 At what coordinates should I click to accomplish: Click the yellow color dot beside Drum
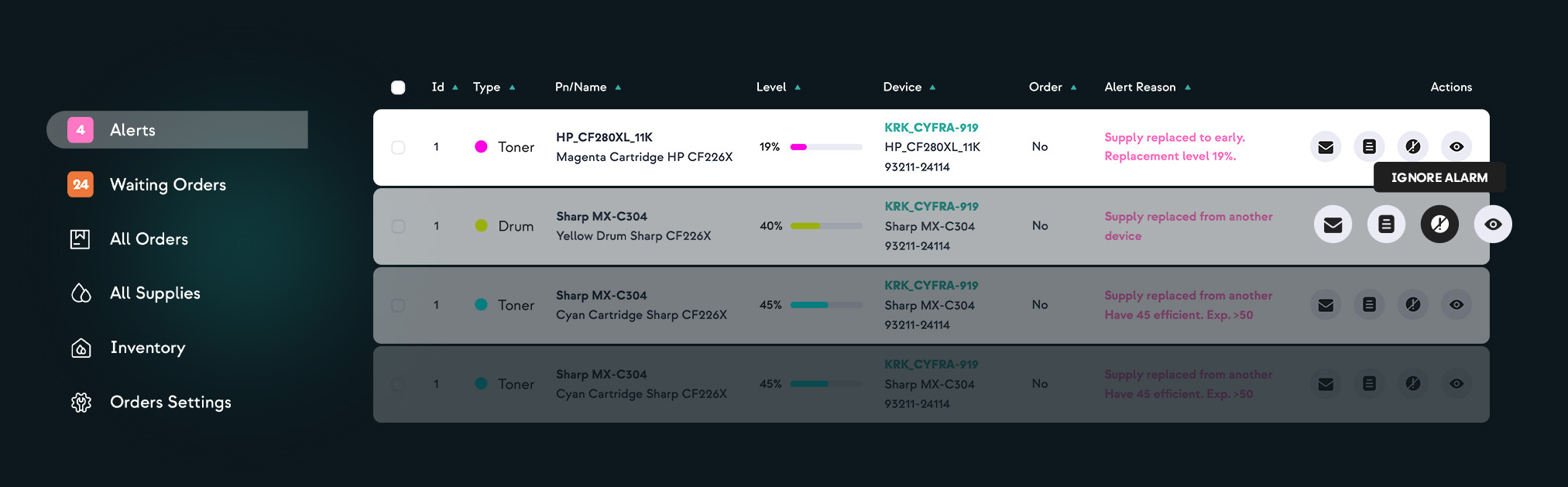coord(481,225)
